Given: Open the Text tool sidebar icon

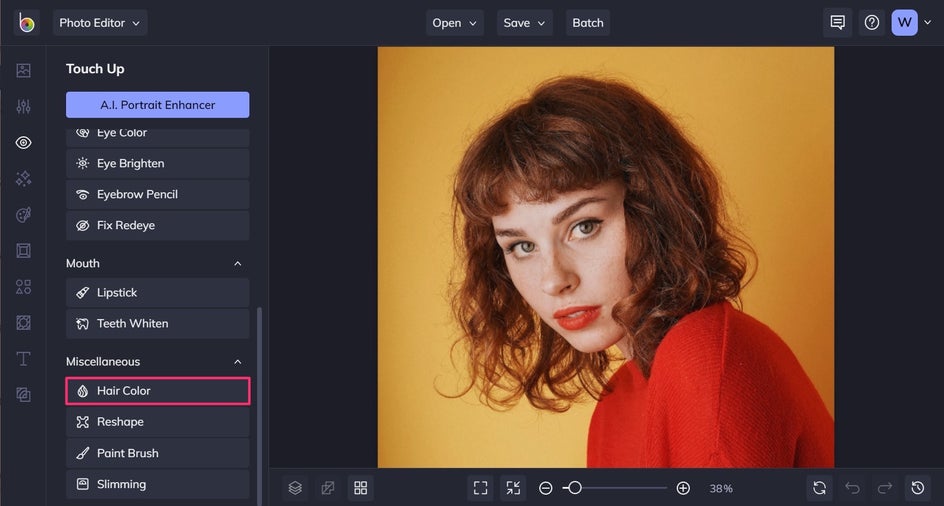Looking at the screenshot, I should coord(23,359).
